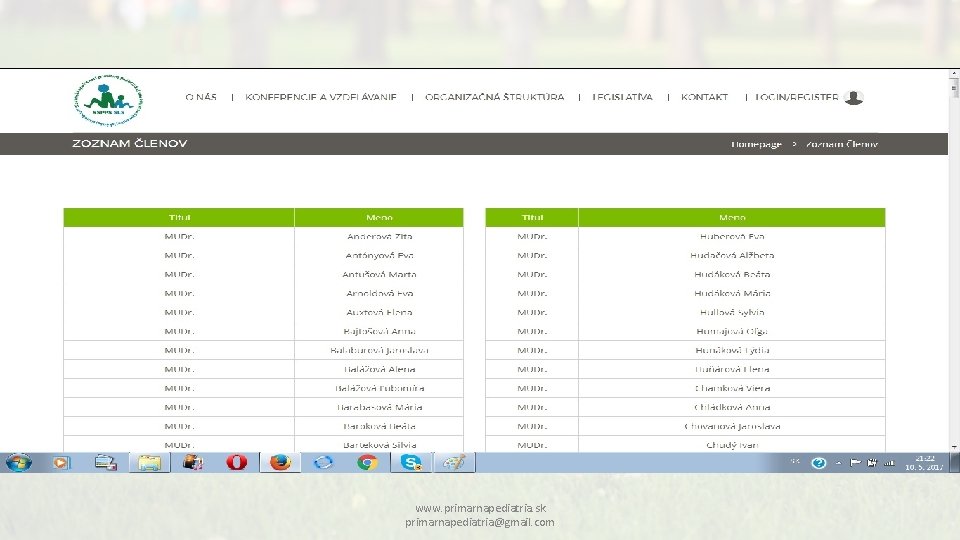
Task: Select member Bartеková Silvia
Action: [x=380, y=445]
